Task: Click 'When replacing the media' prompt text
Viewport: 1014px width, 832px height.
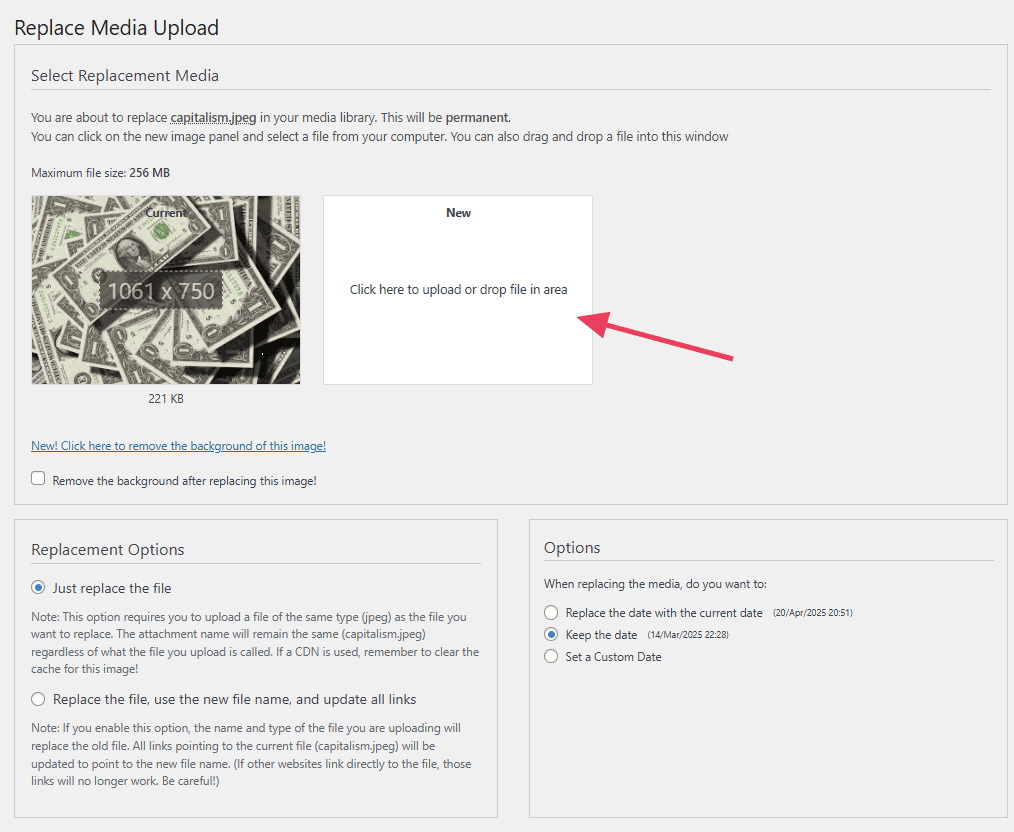Action: tap(655, 584)
